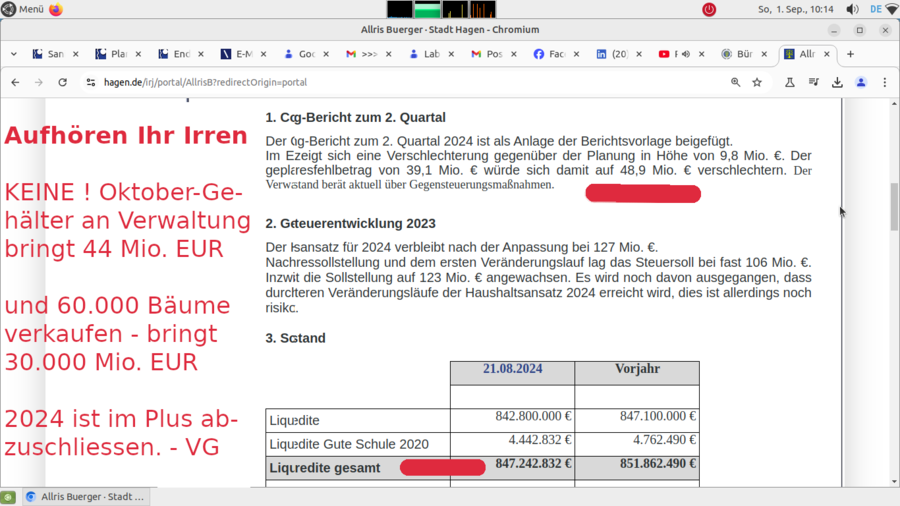900x506 pixels.
Task: Switch to the Facebook tab
Action: 551,54
